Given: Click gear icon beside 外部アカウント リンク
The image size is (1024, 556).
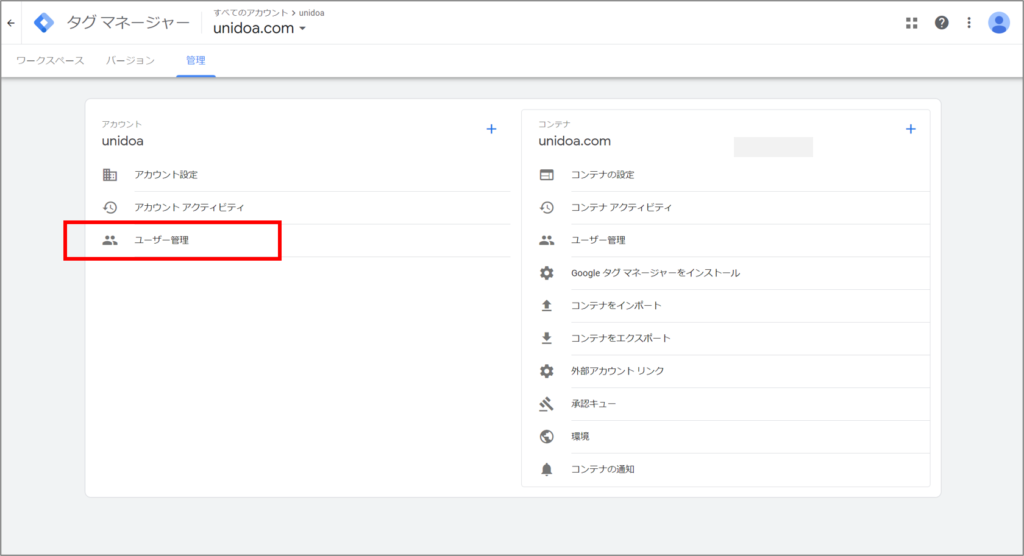Looking at the screenshot, I should click(x=547, y=371).
